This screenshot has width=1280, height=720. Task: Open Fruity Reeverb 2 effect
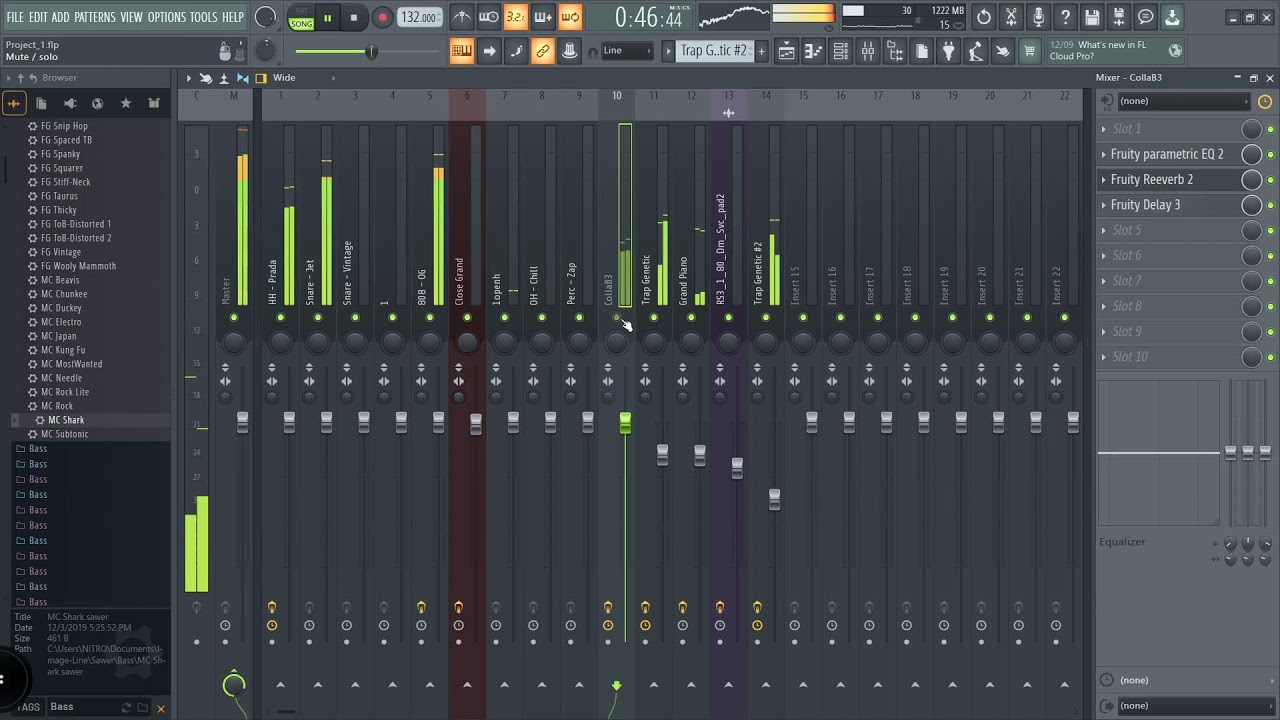click(1152, 180)
